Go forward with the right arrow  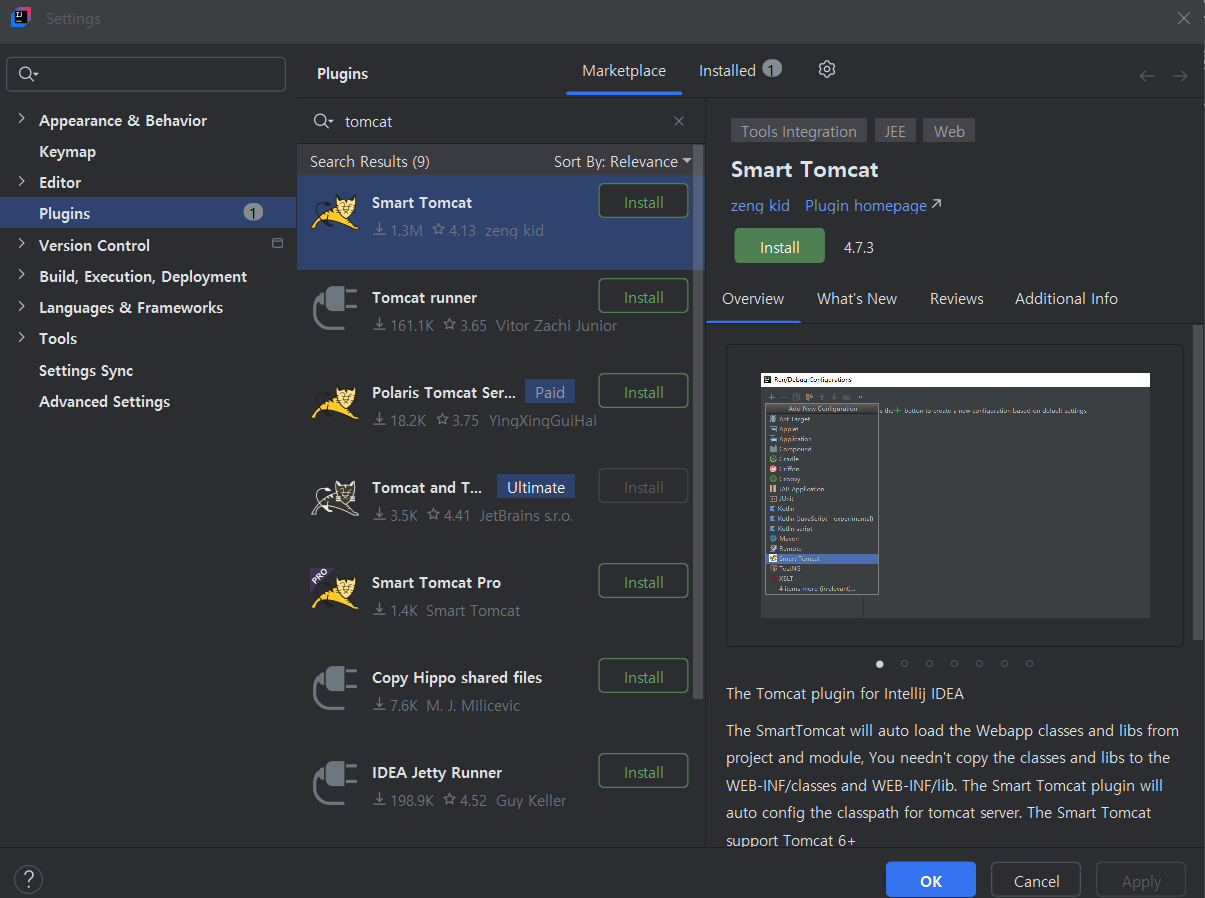click(x=1180, y=76)
